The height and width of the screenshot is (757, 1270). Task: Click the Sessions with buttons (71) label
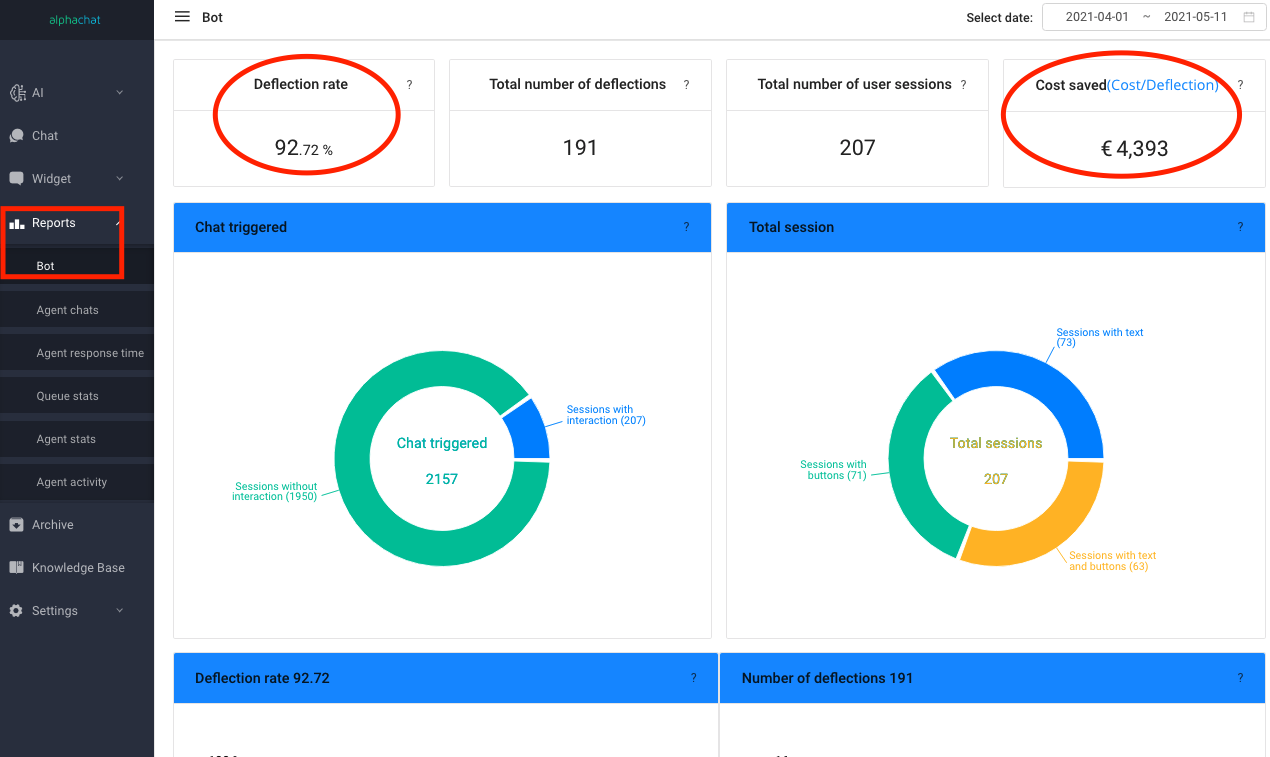tap(833, 470)
